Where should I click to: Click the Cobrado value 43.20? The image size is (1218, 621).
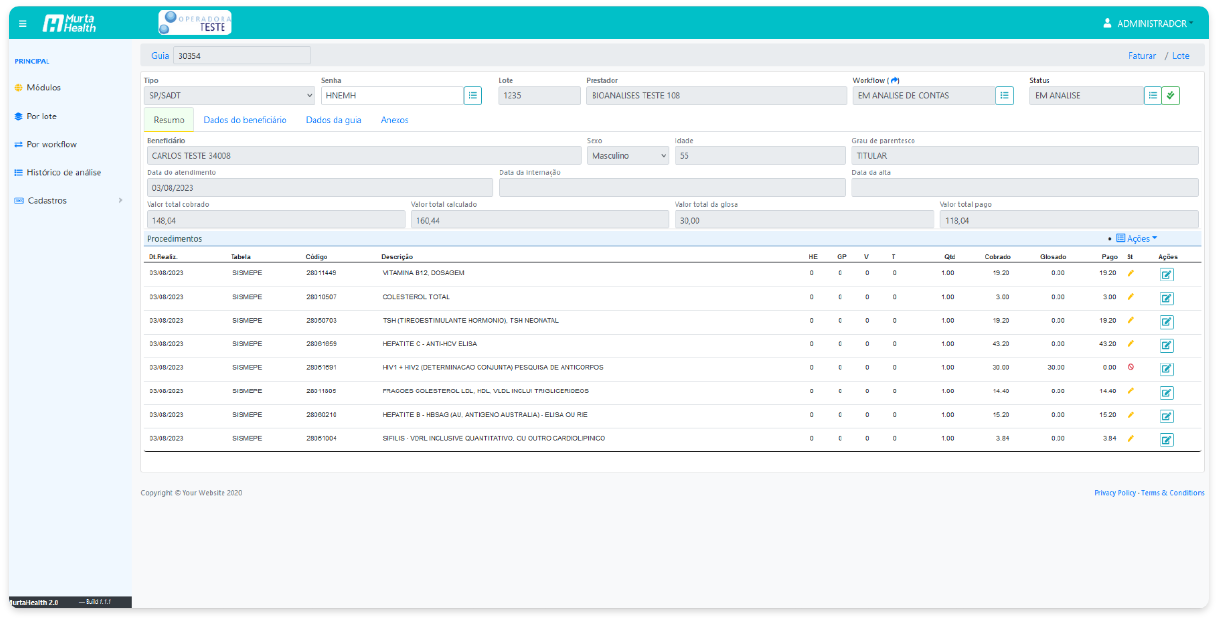click(1001, 344)
